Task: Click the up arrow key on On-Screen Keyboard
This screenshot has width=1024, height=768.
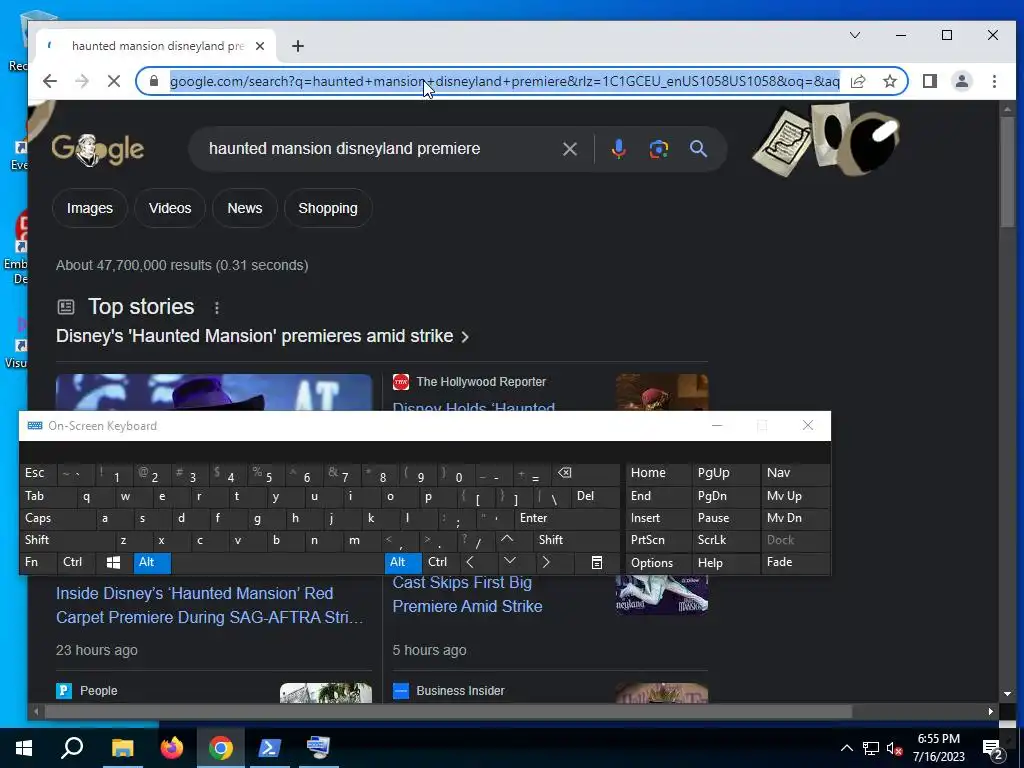Action: point(507,540)
